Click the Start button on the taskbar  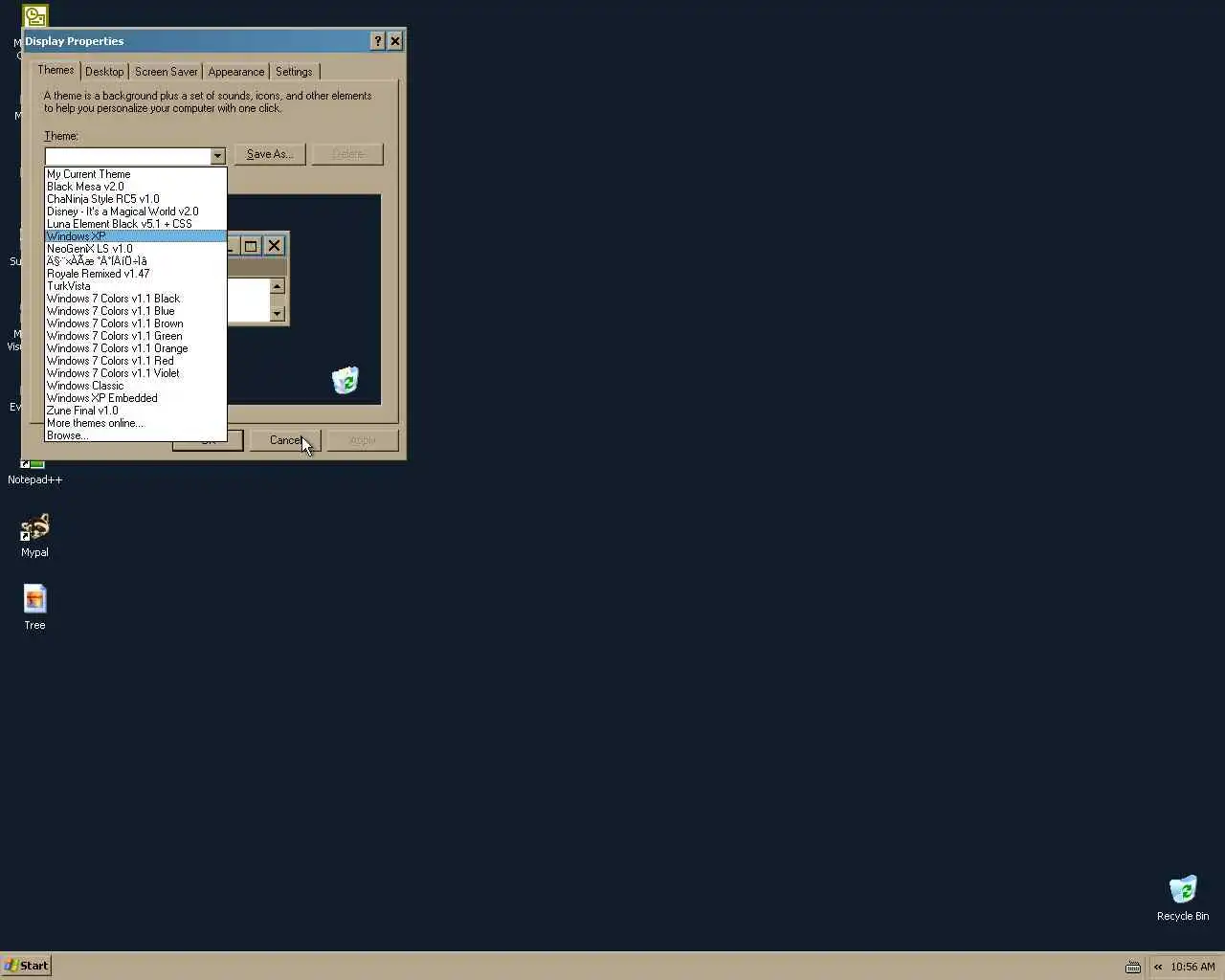pyautogui.click(x=26, y=966)
